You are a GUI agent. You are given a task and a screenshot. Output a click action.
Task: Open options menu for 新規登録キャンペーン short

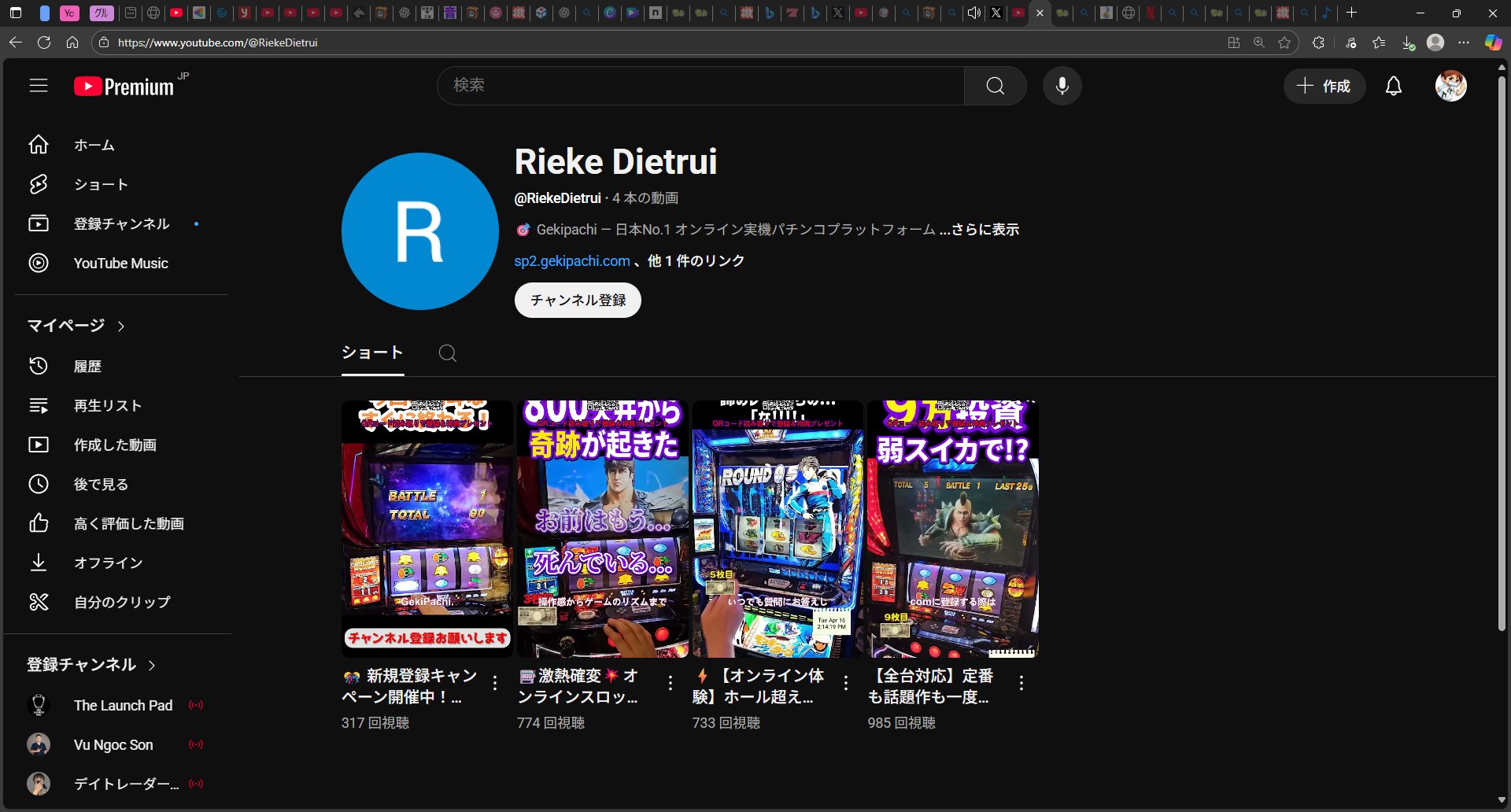coord(494,683)
